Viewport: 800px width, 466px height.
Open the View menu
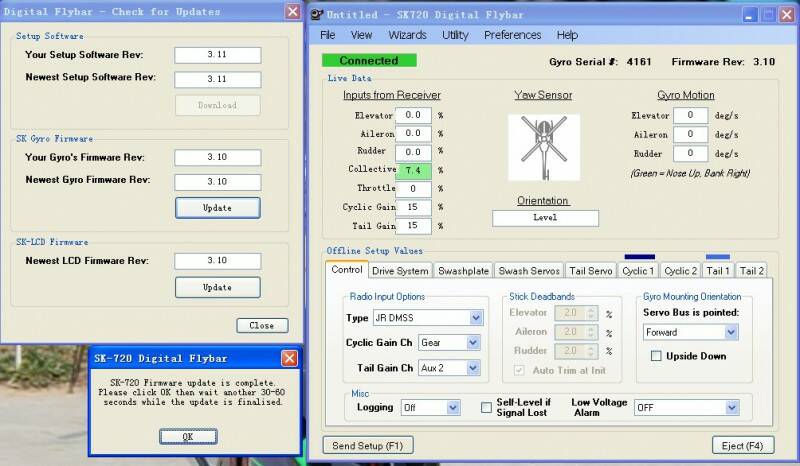tap(361, 35)
